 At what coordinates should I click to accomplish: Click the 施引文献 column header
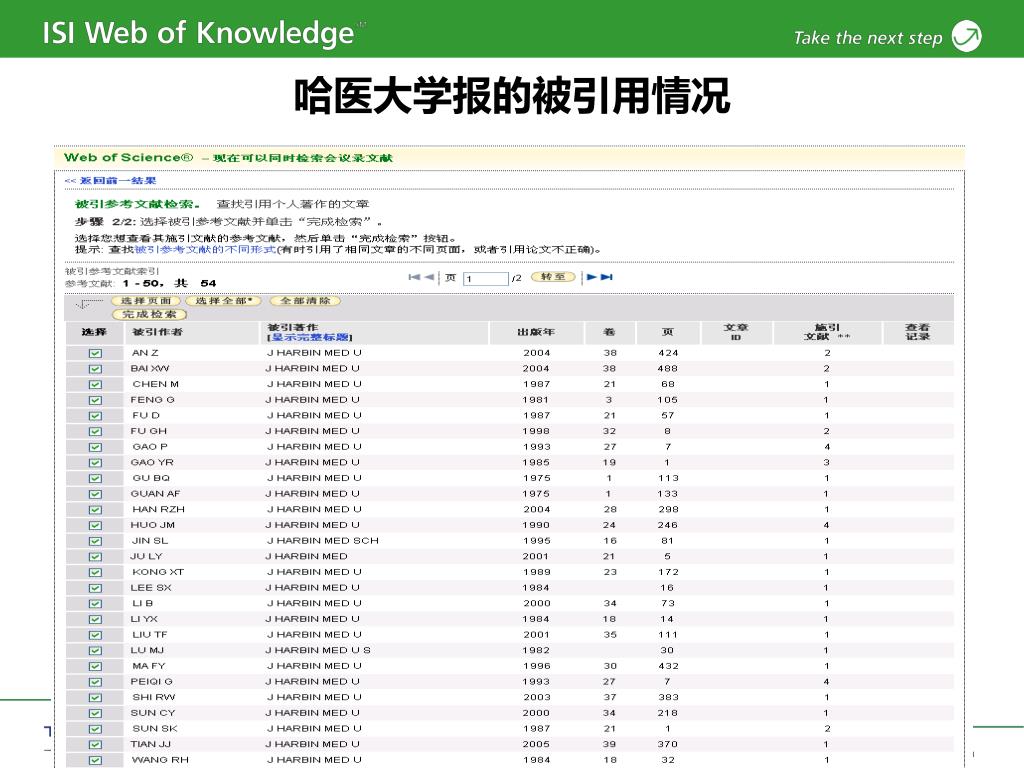[x=827, y=332]
